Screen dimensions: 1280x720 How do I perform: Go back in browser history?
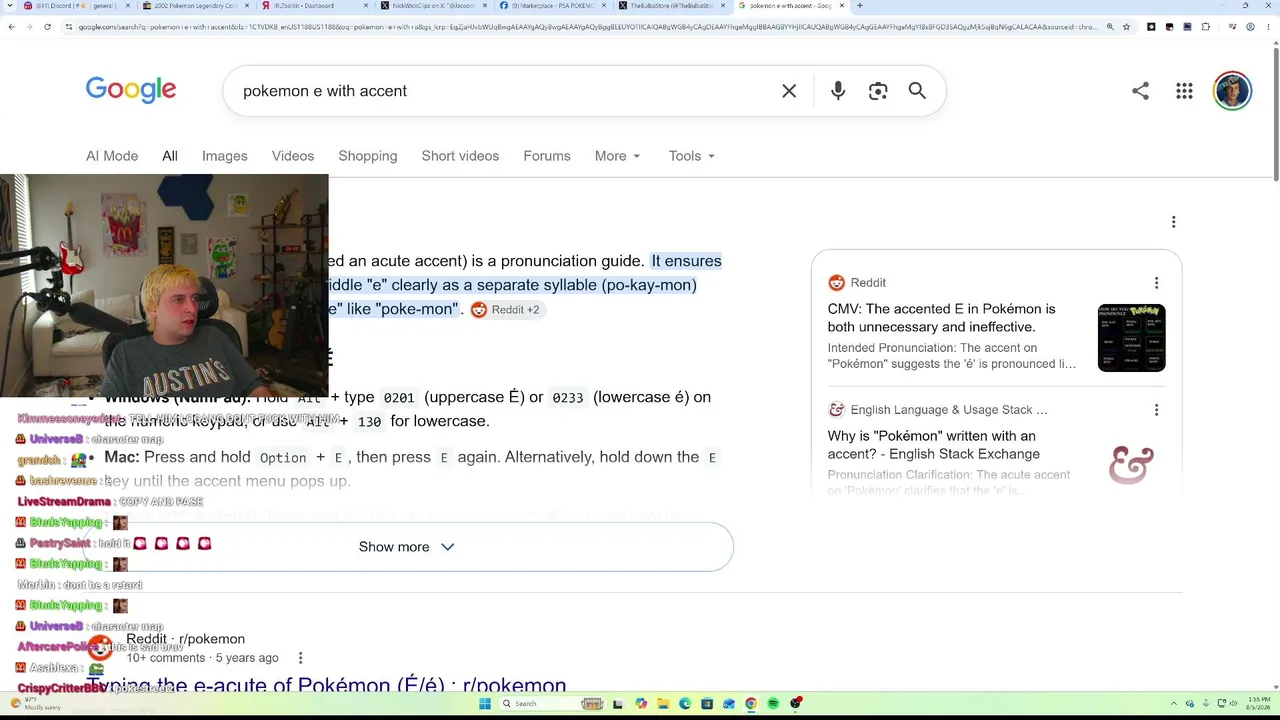point(11,27)
